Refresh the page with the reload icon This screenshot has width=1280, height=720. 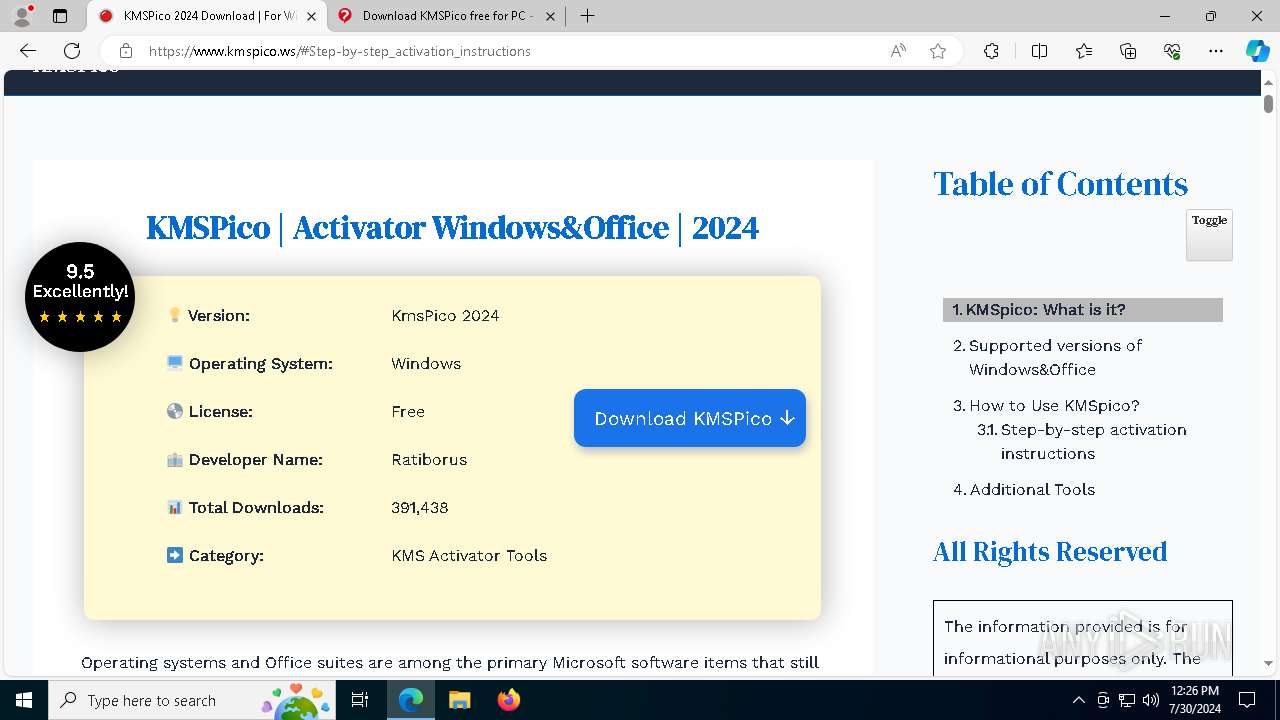coord(72,51)
